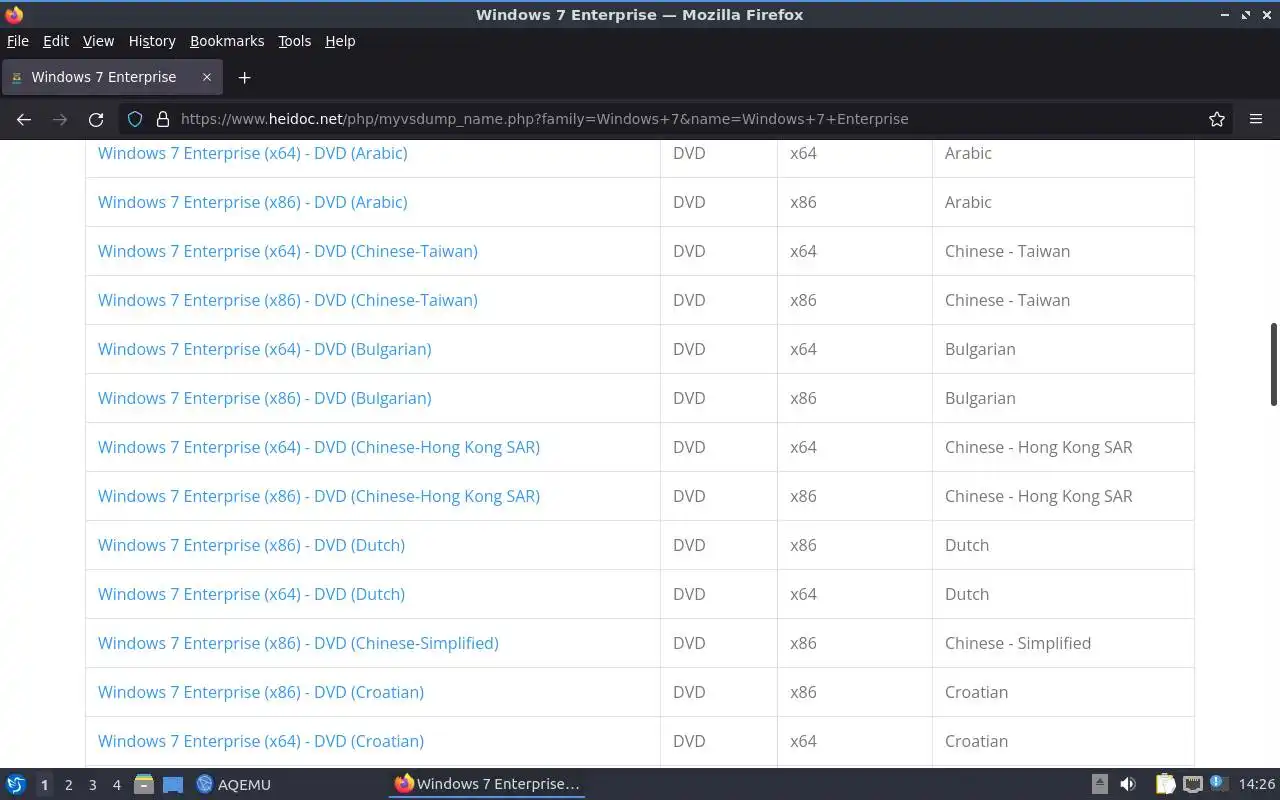Screen dimensions: 1280x800
Task: Launch the file manager from the taskbar
Action: click(143, 784)
